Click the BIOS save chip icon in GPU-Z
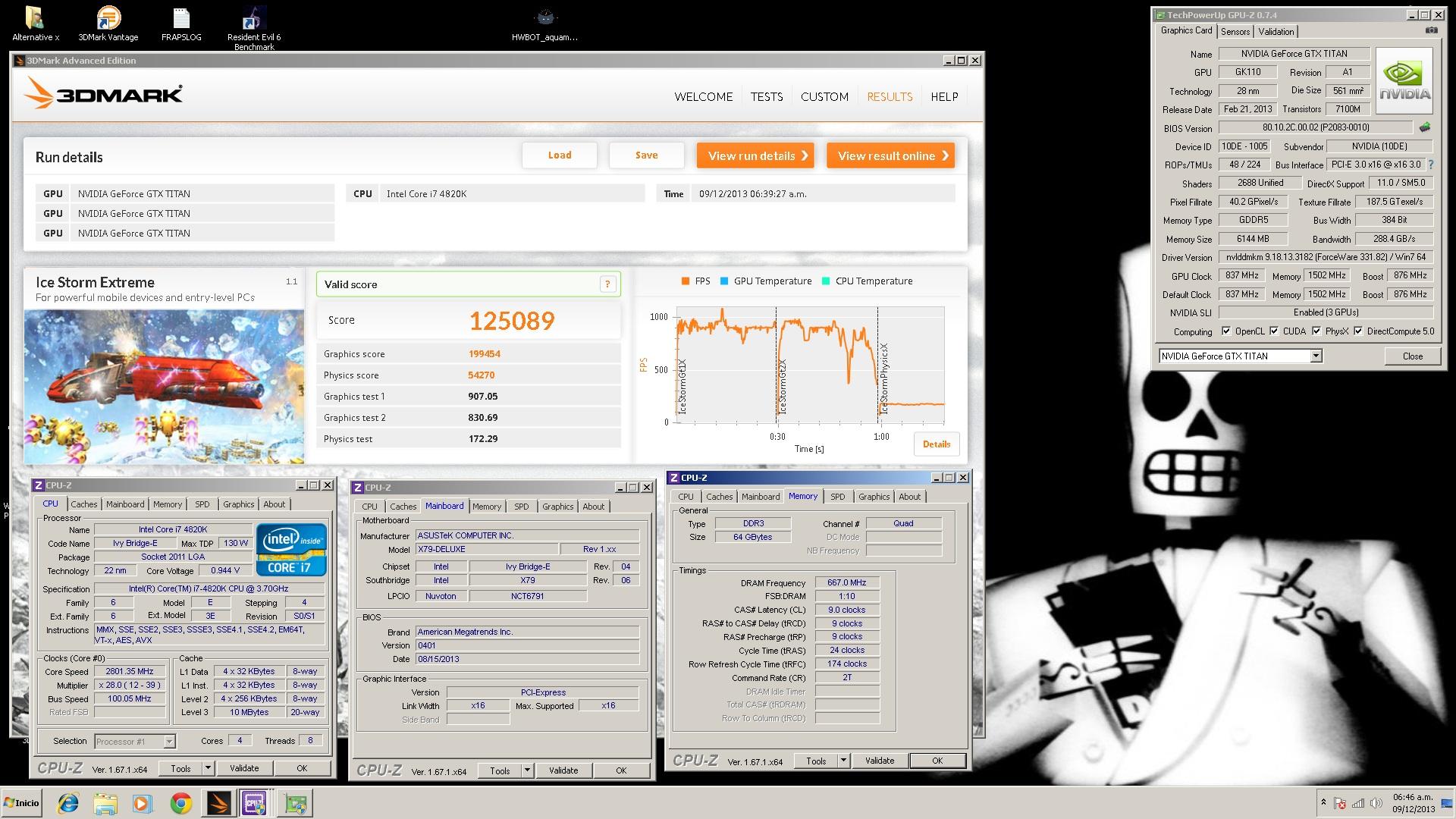The height and width of the screenshot is (819, 1456). pos(1425,127)
